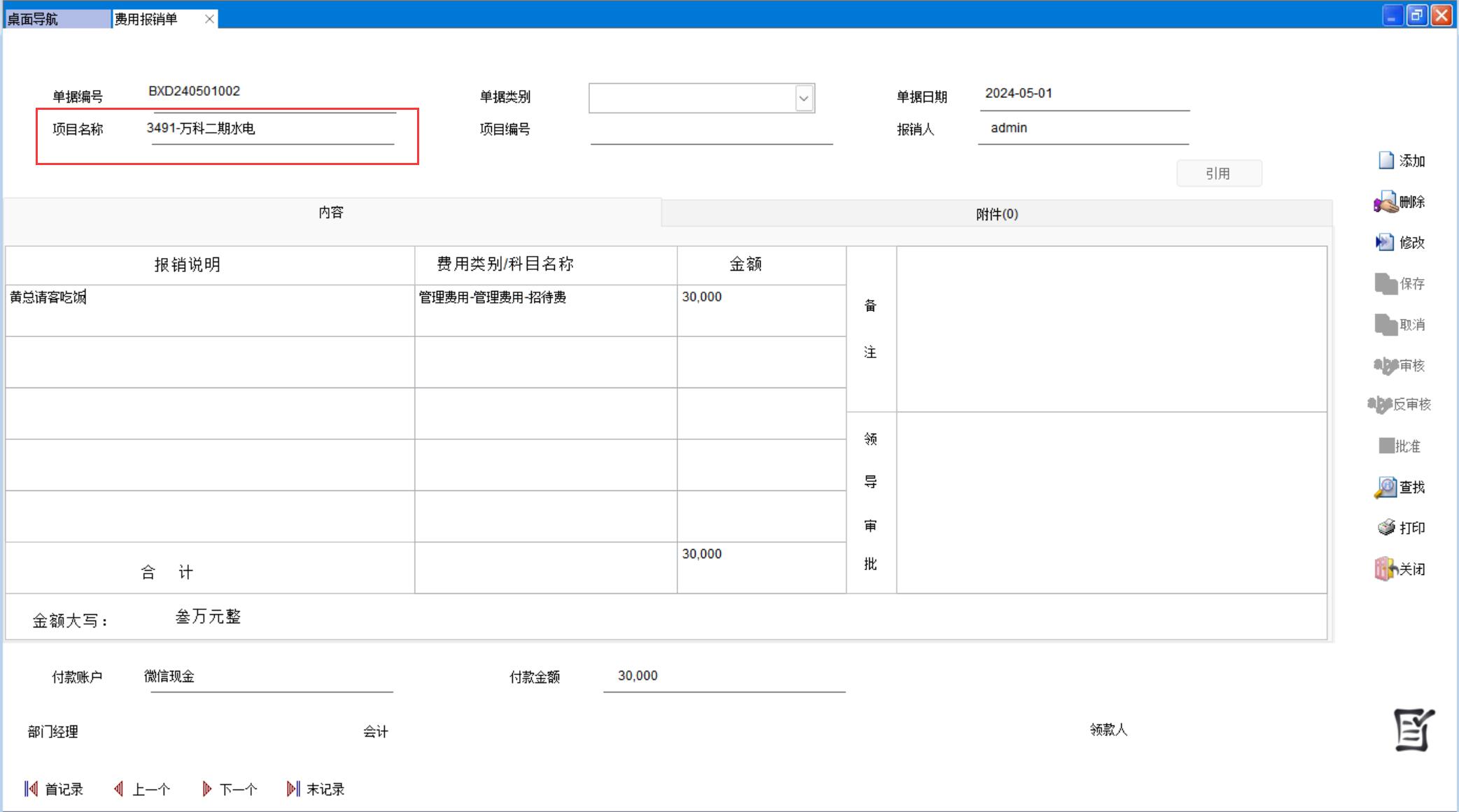Open 查找 (Find) search tool

click(1386, 487)
